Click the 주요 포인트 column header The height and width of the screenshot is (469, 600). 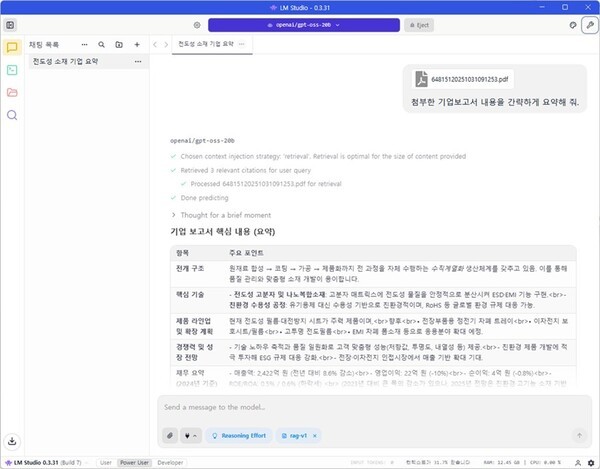point(246,253)
